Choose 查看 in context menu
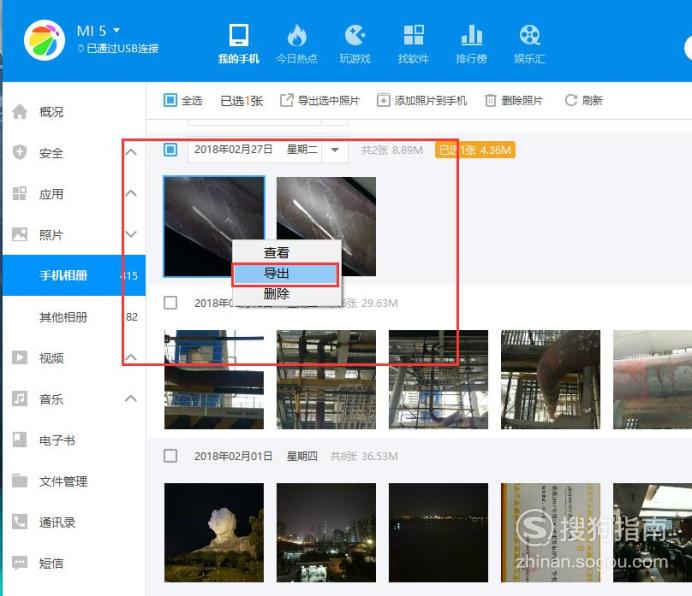 coord(287,253)
